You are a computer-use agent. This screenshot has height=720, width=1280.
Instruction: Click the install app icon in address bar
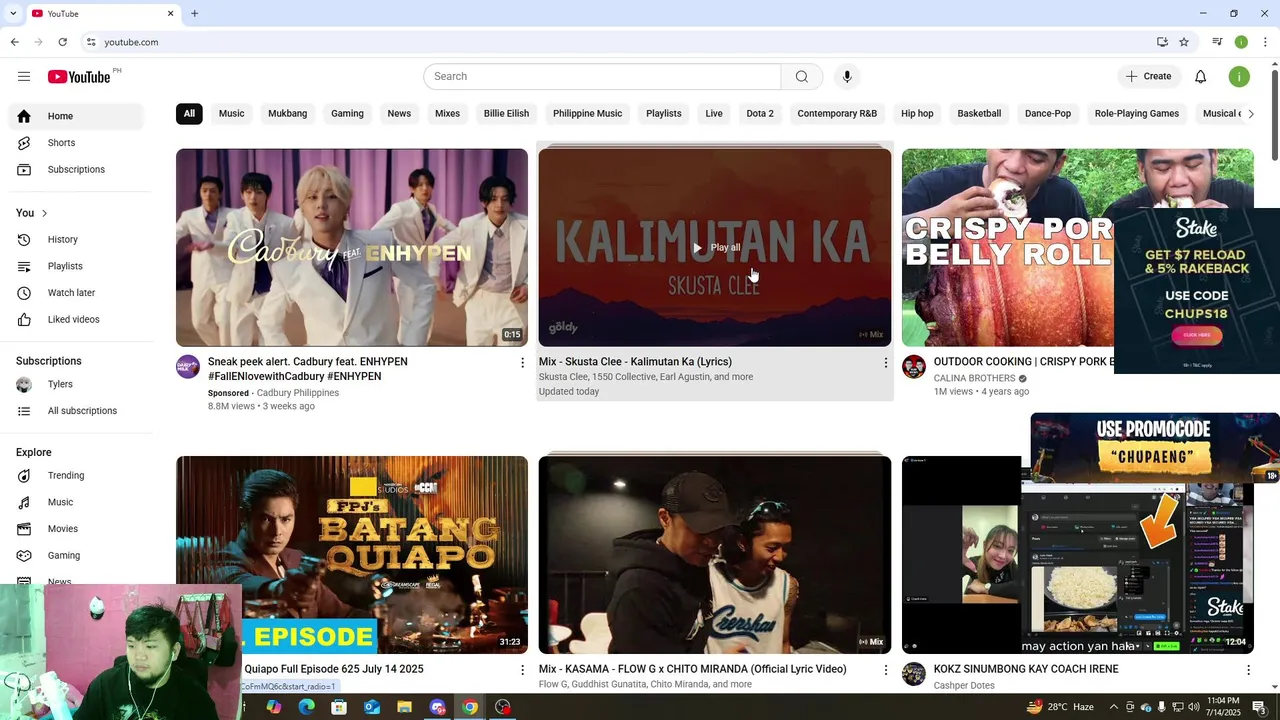pyautogui.click(x=1162, y=42)
